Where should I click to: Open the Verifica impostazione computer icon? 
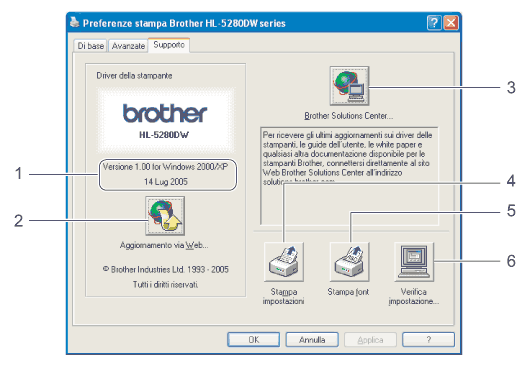[x=414, y=262]
